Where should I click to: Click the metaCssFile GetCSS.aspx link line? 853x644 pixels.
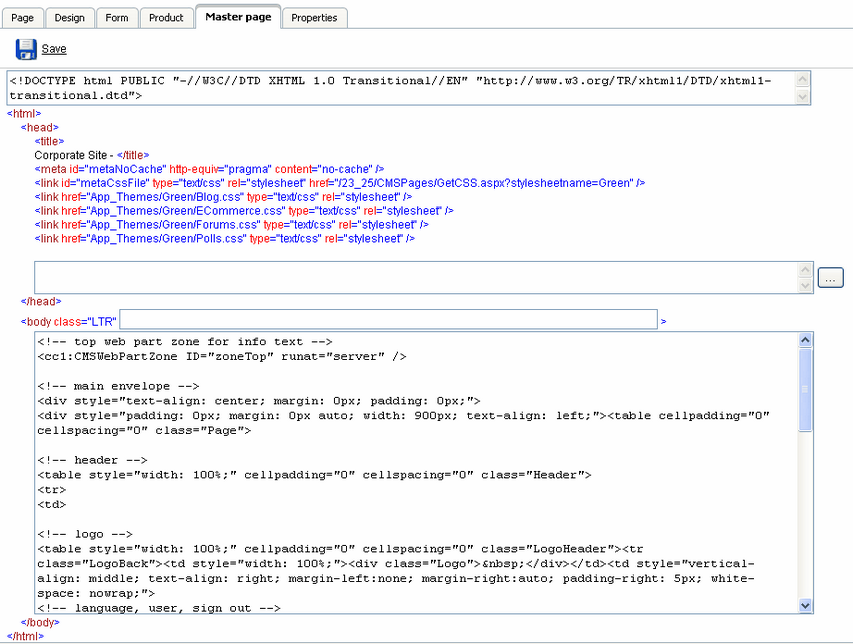340,183
